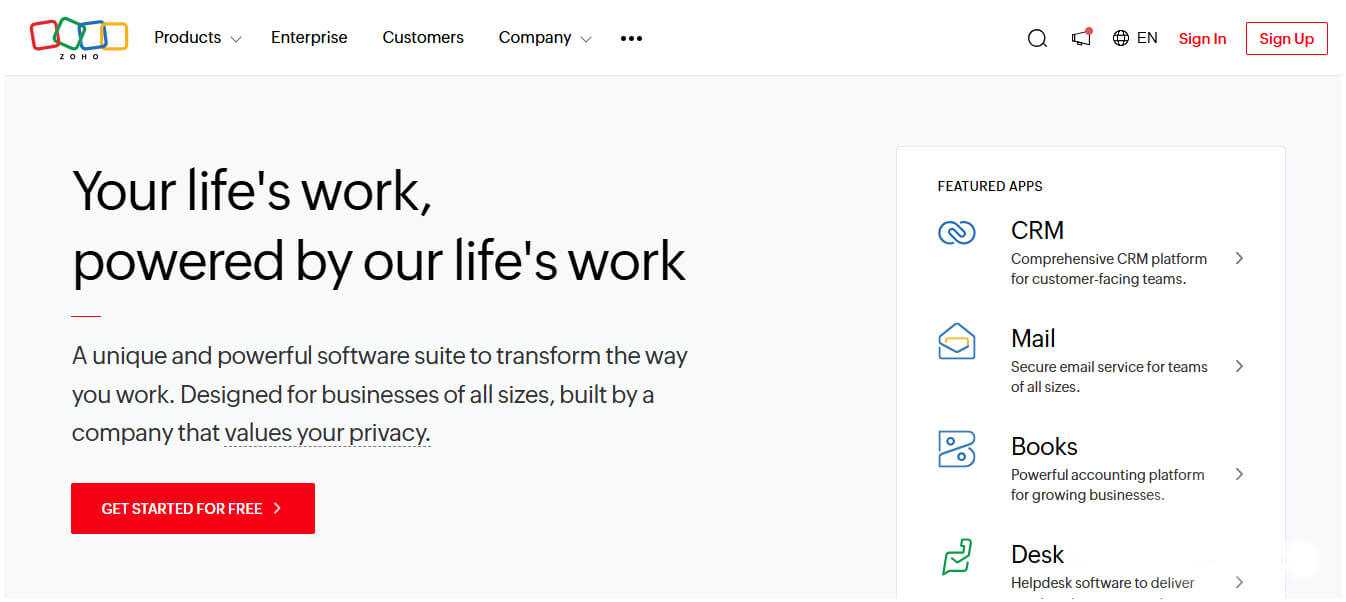
Task: Click the globe language icon
Action: [1121, 38]
